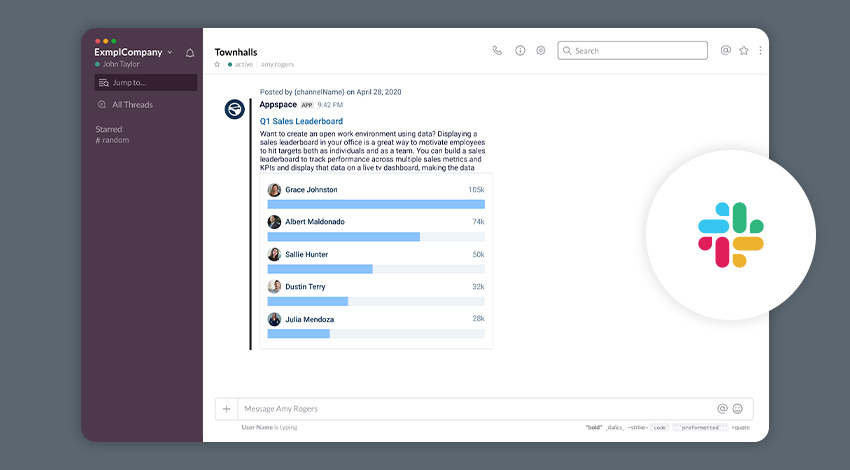
Task: Open the notifications bell in sidebar
Action: tap(190, 53)
